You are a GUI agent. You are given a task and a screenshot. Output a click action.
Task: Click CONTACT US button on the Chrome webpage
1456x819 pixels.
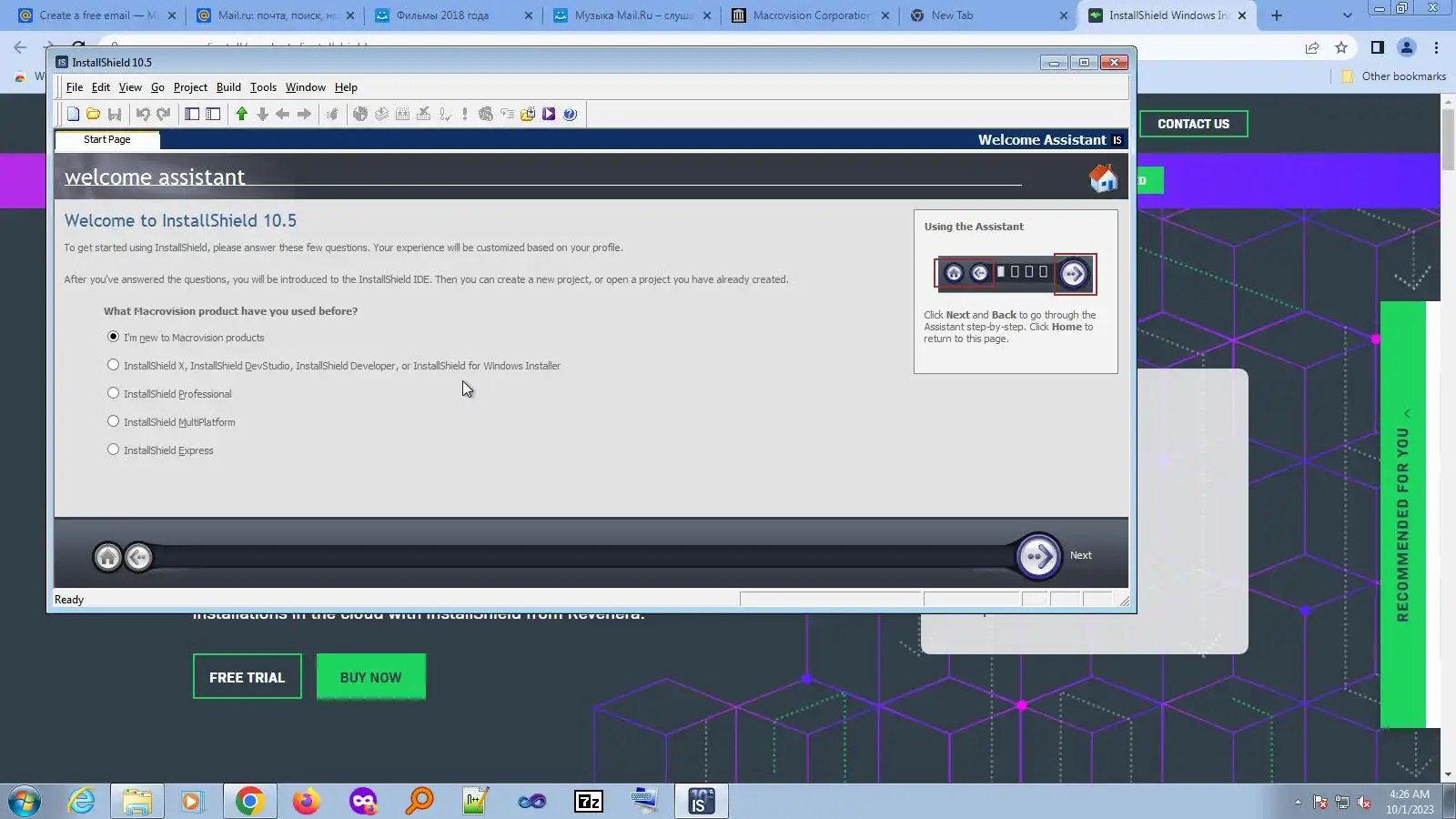coord(1193,124)
